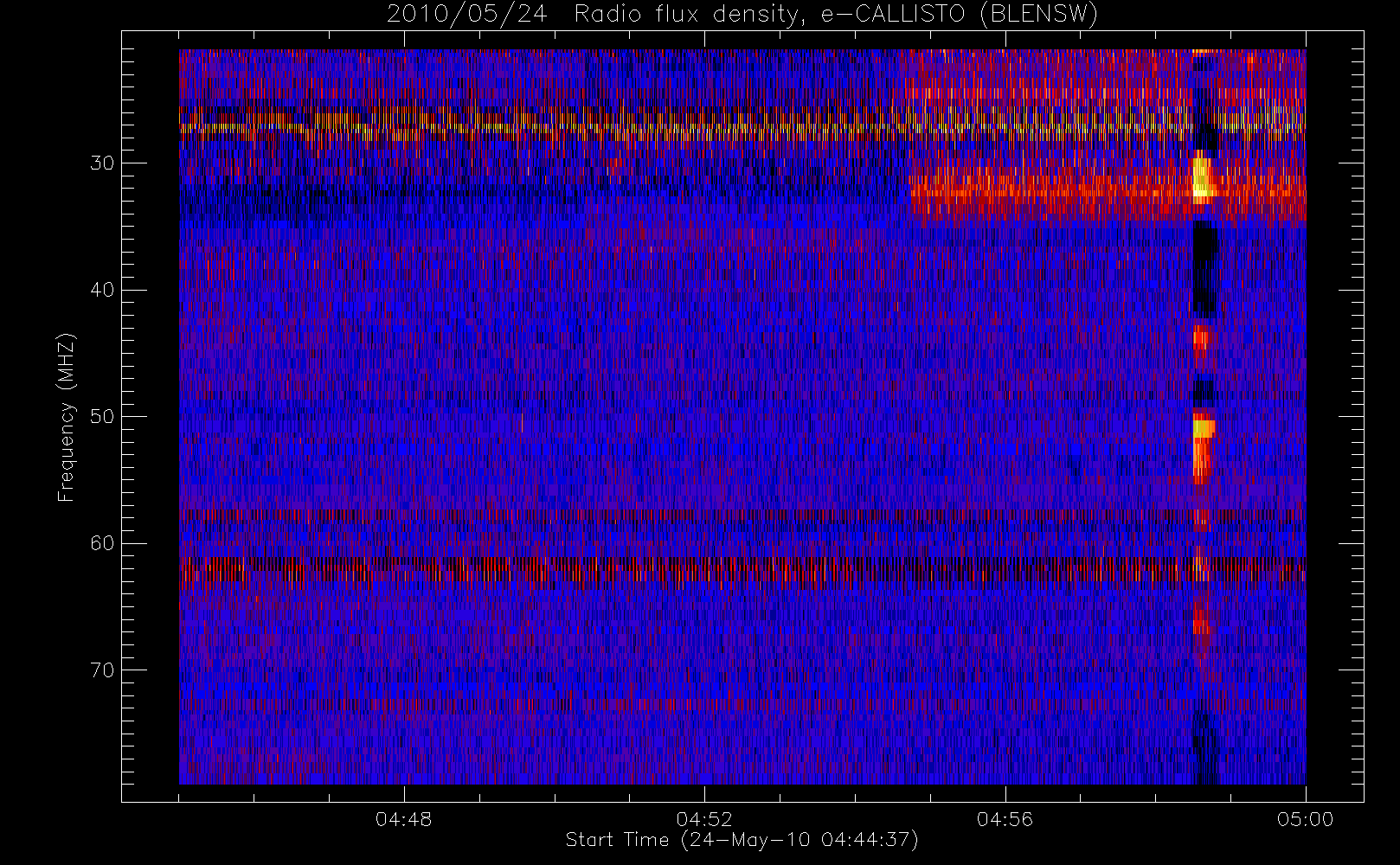1400x865 pixels.
Task: Click the 'Start Time (24-May-10 04:44:37)' label
Action: [x=742, y=840]
